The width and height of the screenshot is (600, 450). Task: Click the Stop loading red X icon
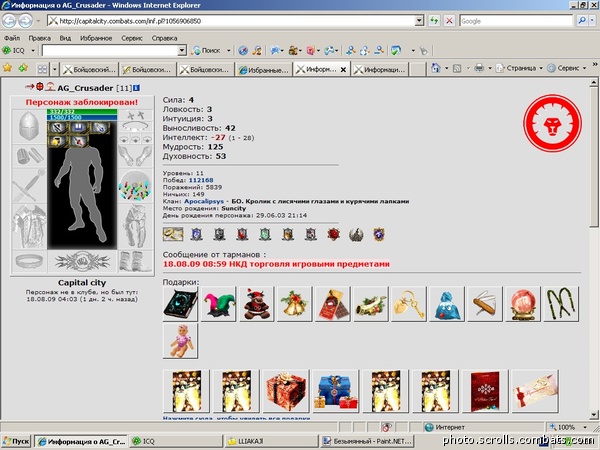click(x=449, y=21)
